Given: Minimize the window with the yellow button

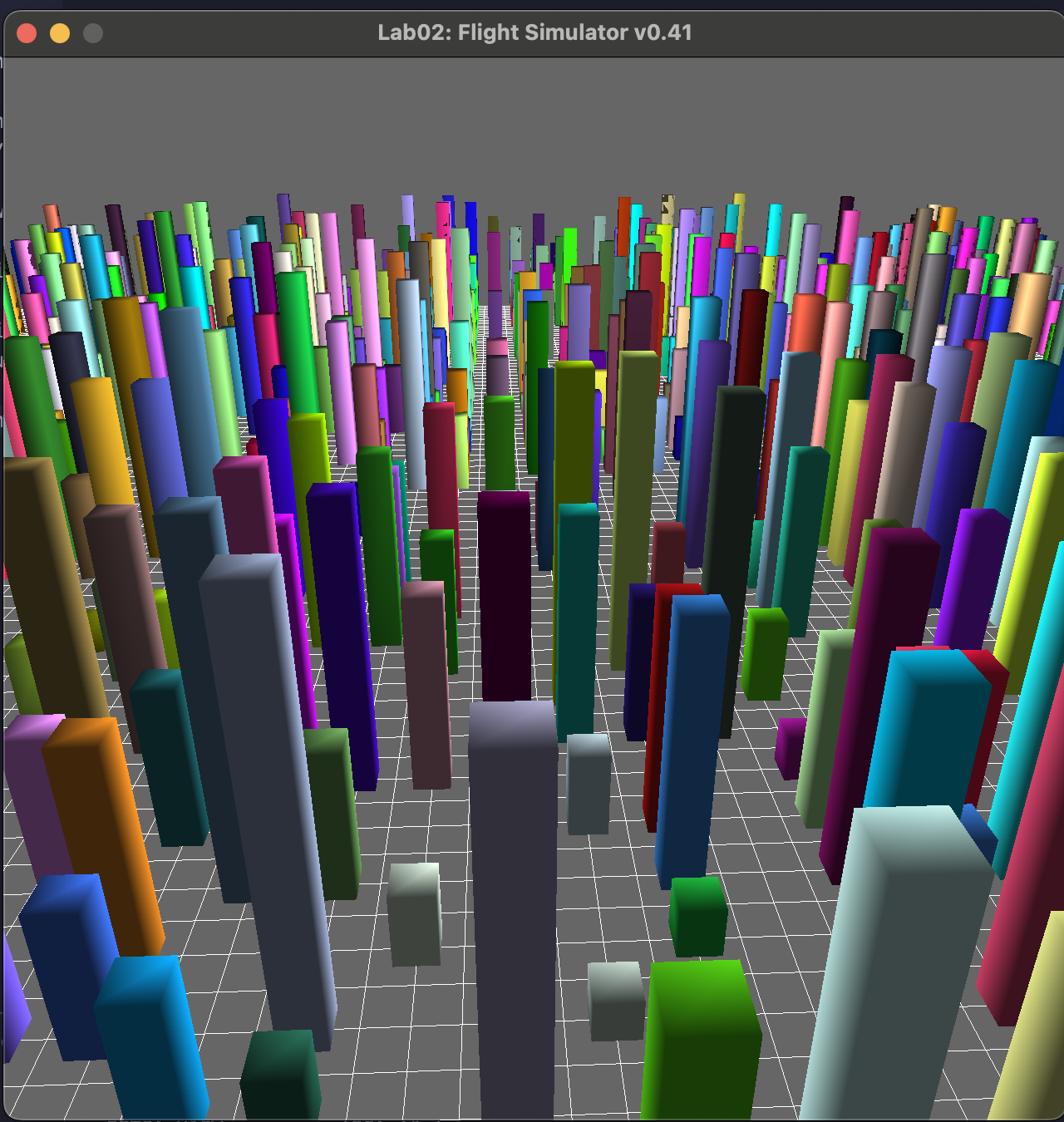Looking at the screenshot, I should point(60,33).
